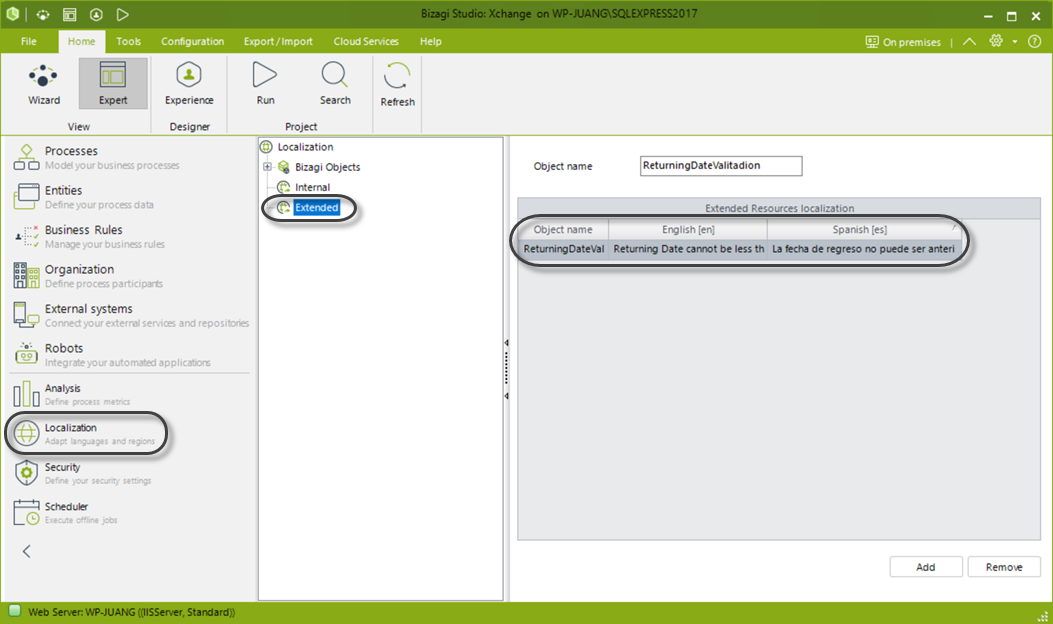Open the File menu
1053x624 pixels.
pos(29,41)
